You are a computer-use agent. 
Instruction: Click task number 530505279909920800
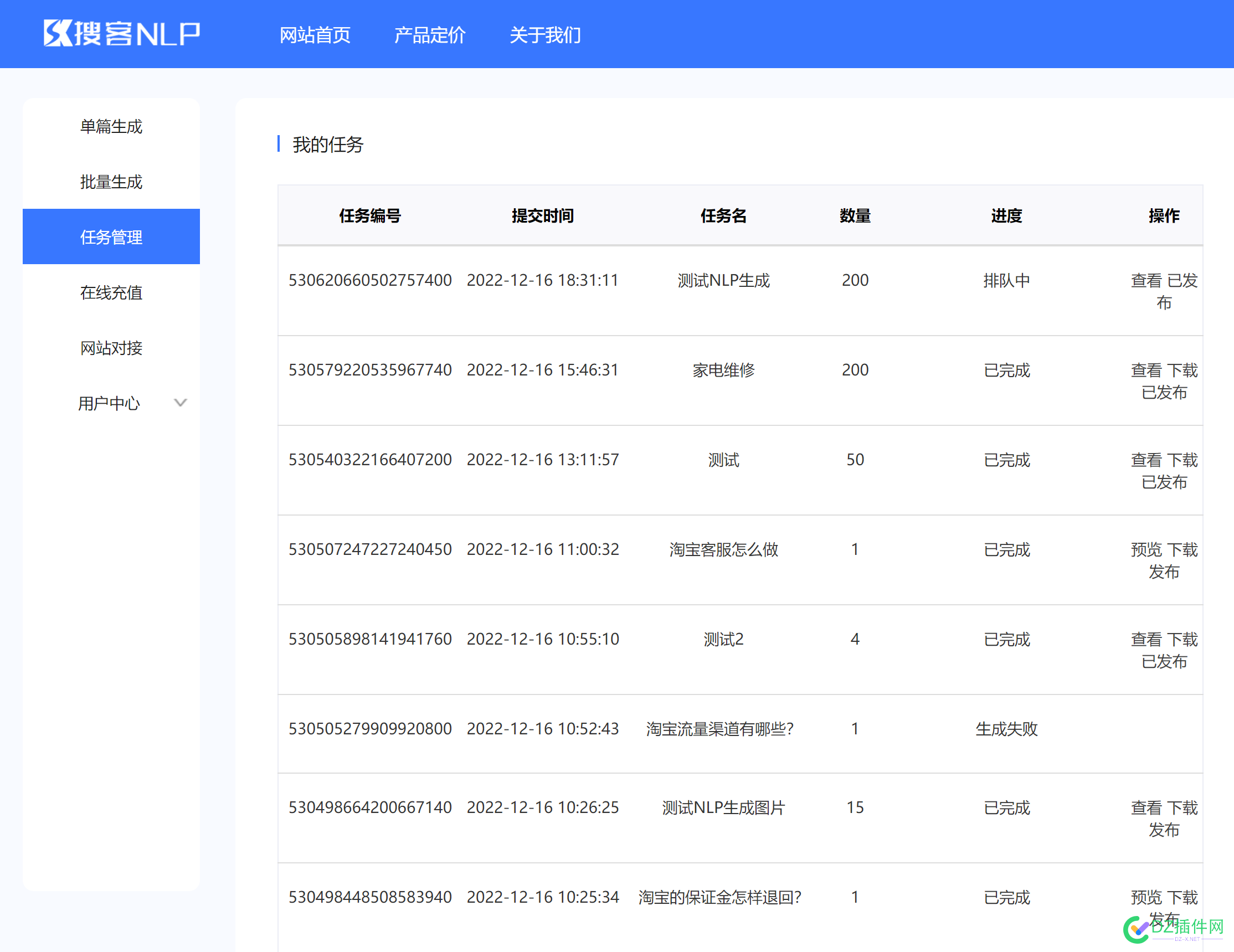tap(370, 729)
